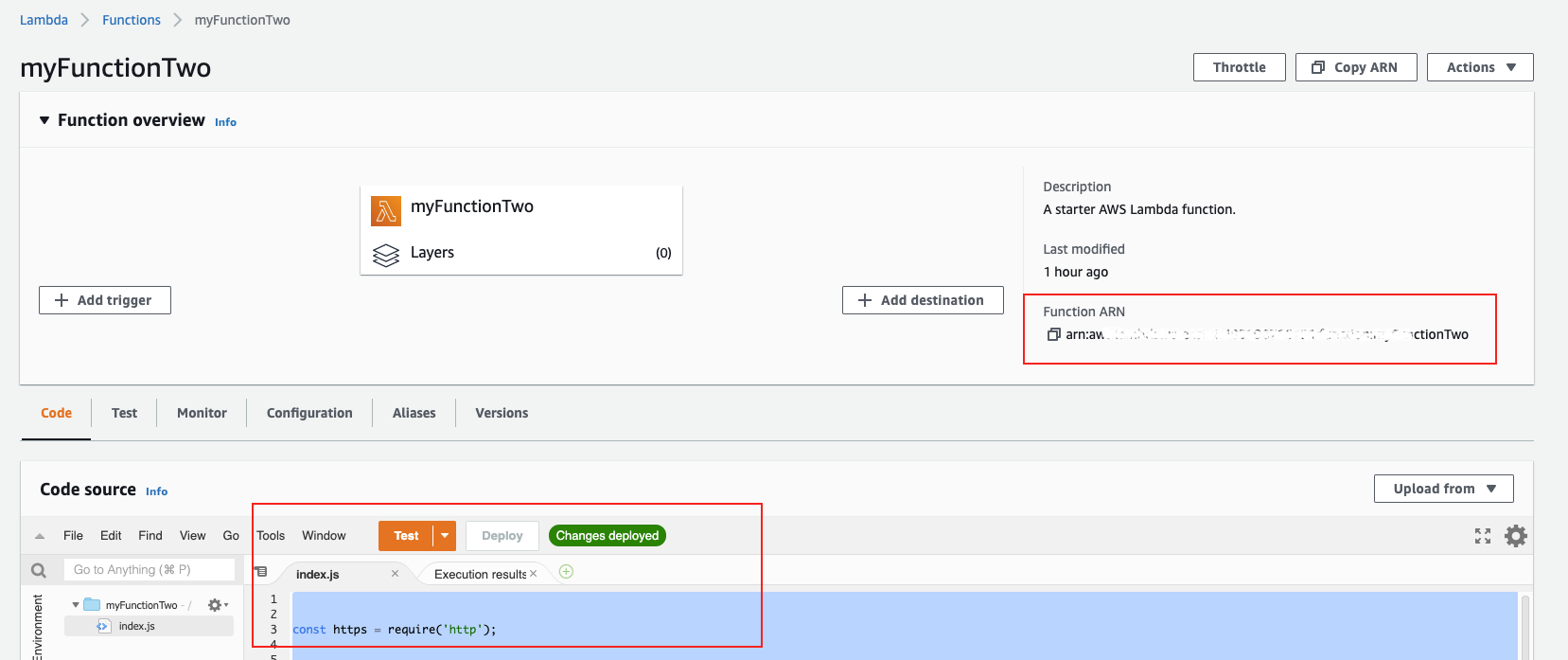
Task: Open the Find menu in the editor
Action: click(150, 536)
